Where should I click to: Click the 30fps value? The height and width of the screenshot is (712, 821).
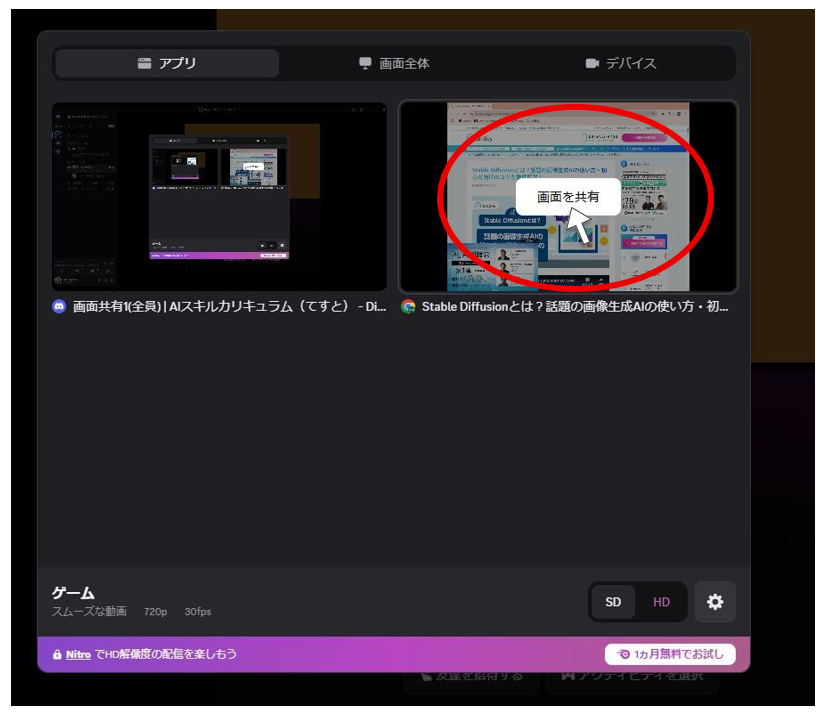197,611
